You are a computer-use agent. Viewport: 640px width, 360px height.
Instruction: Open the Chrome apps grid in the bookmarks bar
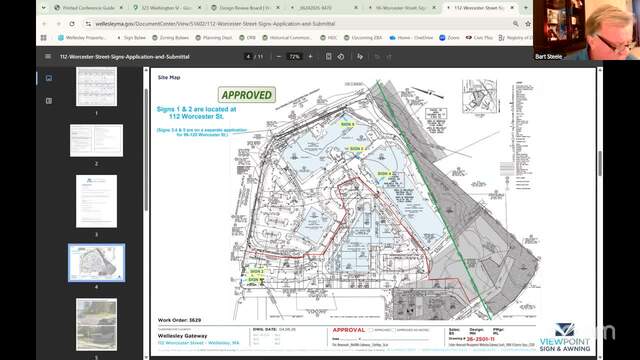click(44, 38)
